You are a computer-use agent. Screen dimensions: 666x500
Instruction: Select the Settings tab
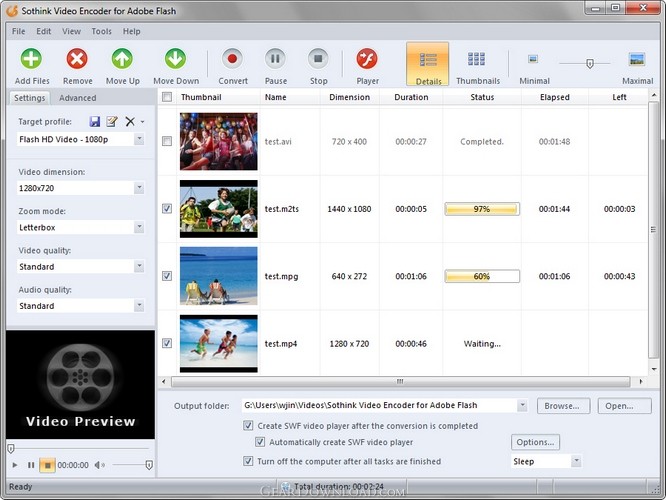[x=29, y=98]
